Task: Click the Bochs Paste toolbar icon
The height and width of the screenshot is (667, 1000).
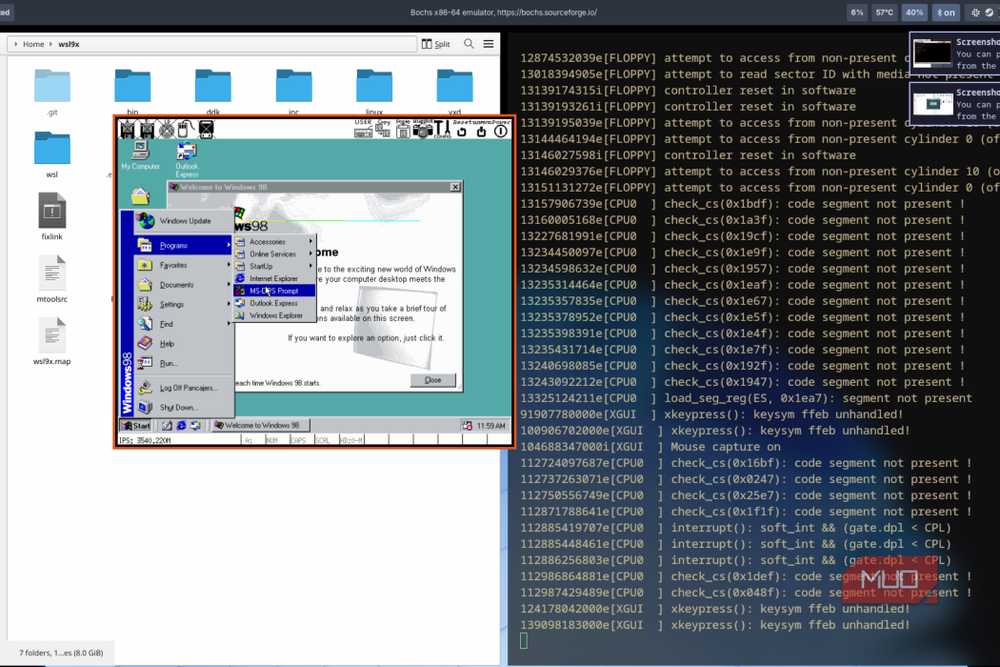Action: pos(402,129)
